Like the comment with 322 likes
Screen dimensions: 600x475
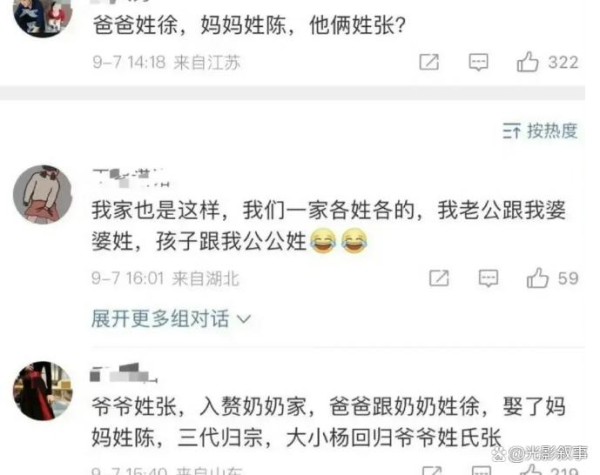(x=527, y=62)
